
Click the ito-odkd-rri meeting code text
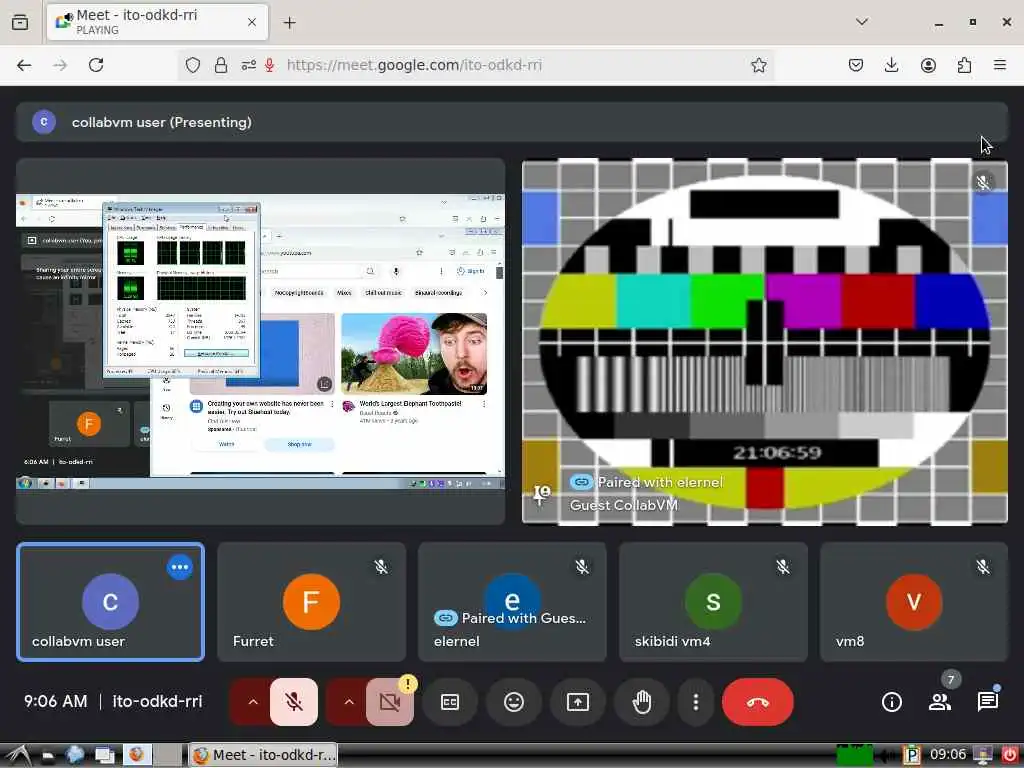coord(157,701)
